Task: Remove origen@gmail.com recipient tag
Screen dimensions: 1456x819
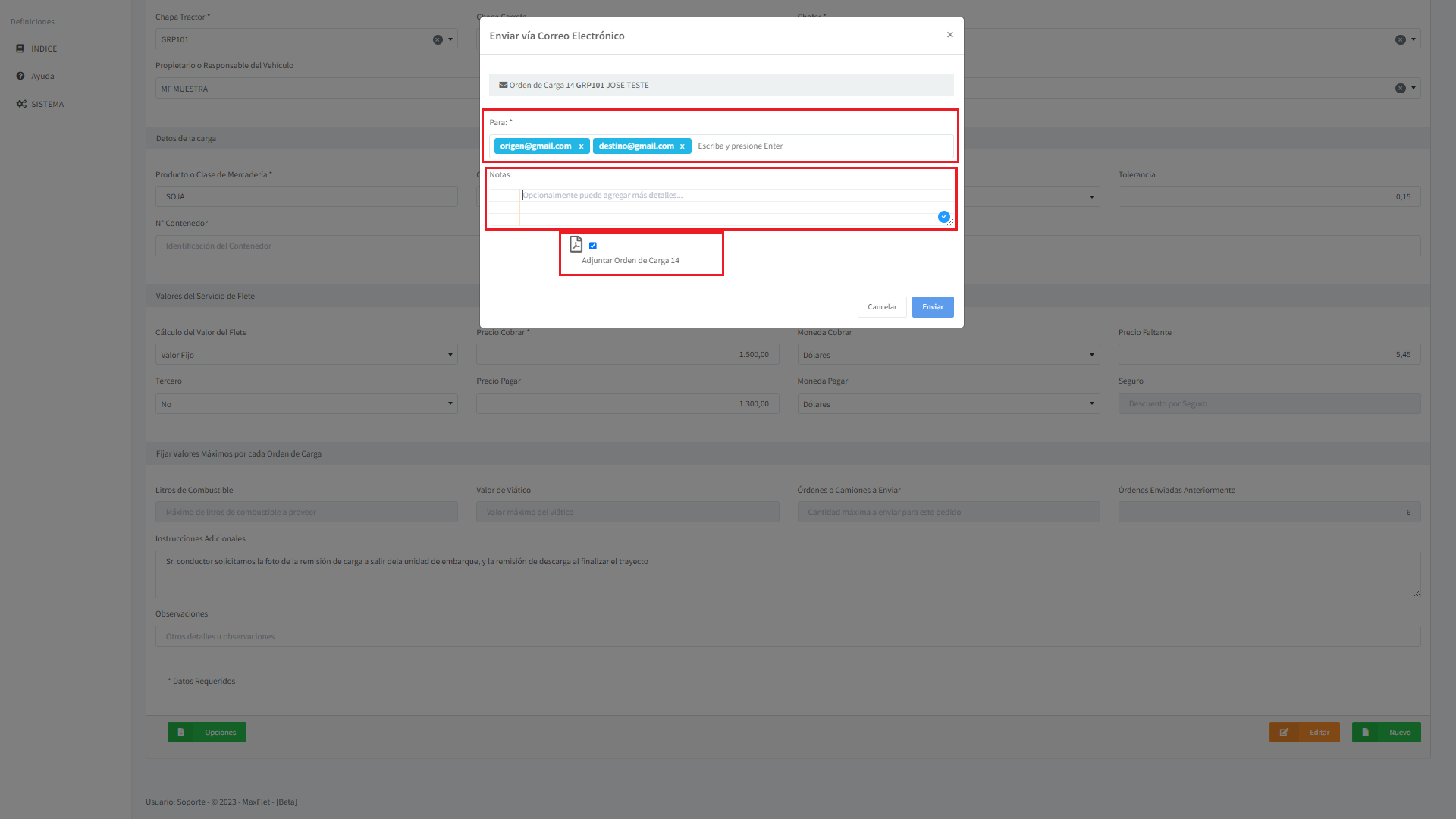Action: (581, 146)
